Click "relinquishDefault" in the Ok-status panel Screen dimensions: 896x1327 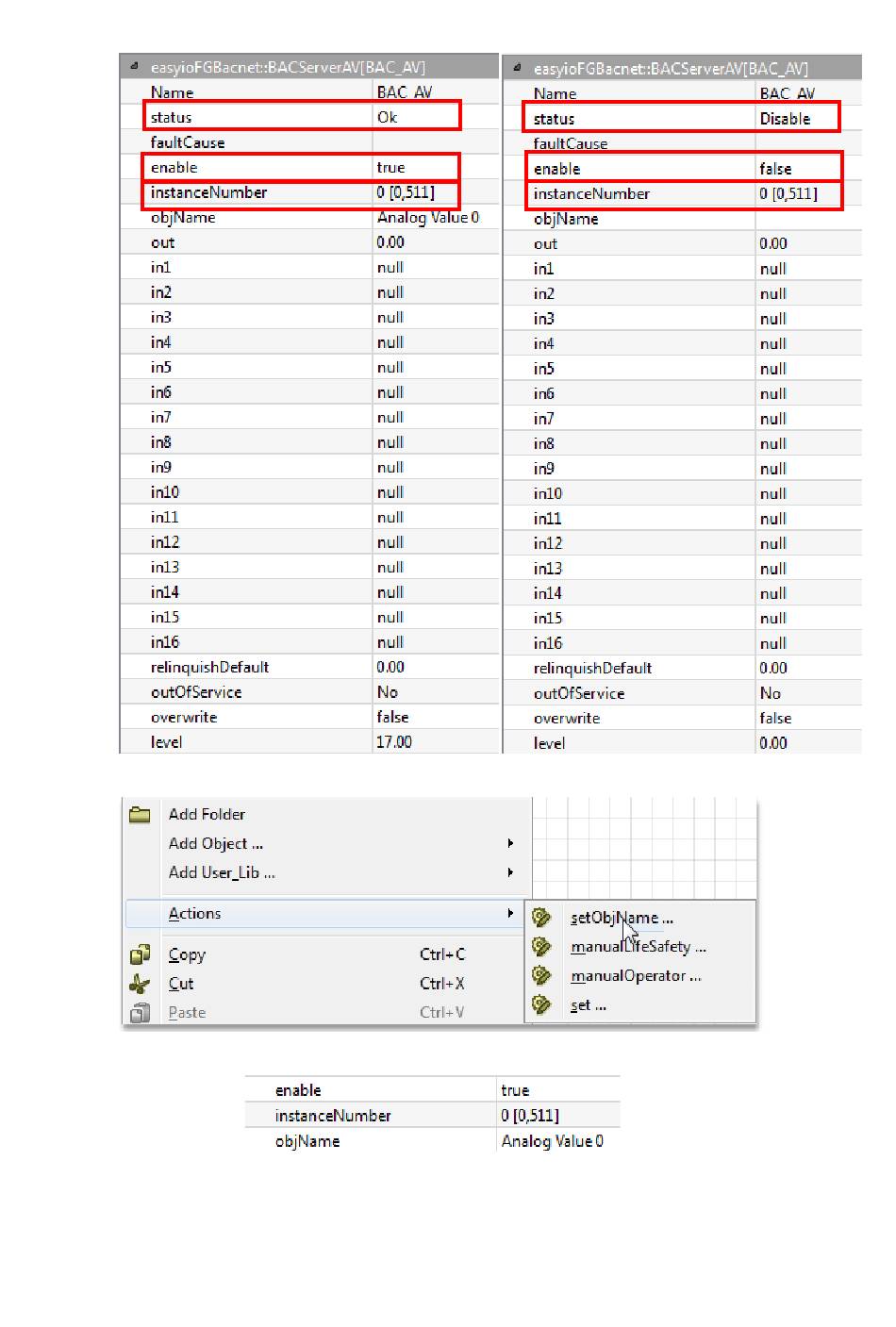pyautogui.click(x=209, y=667)
